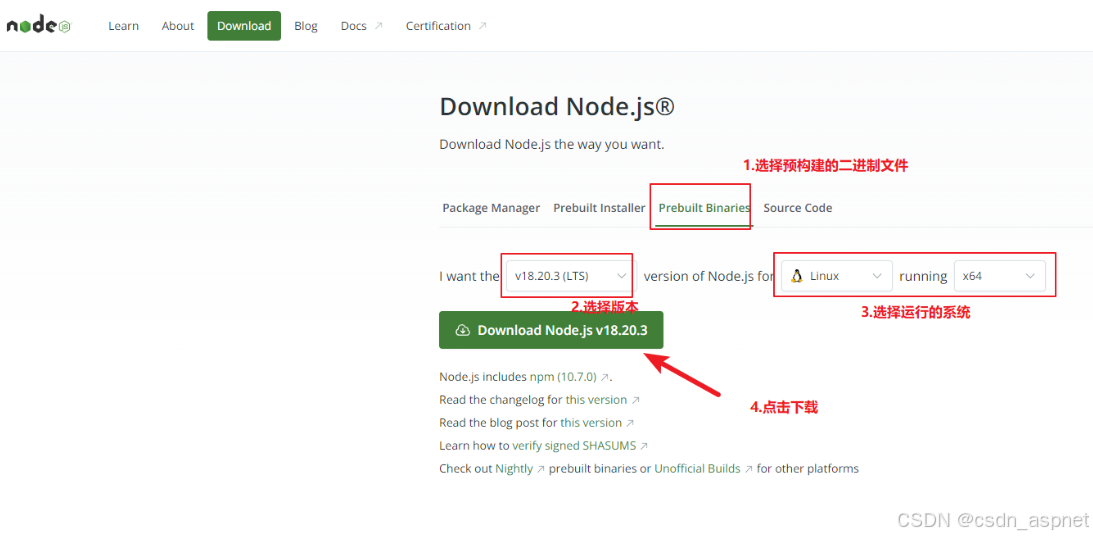This screenshot has height=537, width=1093.
Task: Open the Linux operating system dropdown
Action: tap(837, 276)
